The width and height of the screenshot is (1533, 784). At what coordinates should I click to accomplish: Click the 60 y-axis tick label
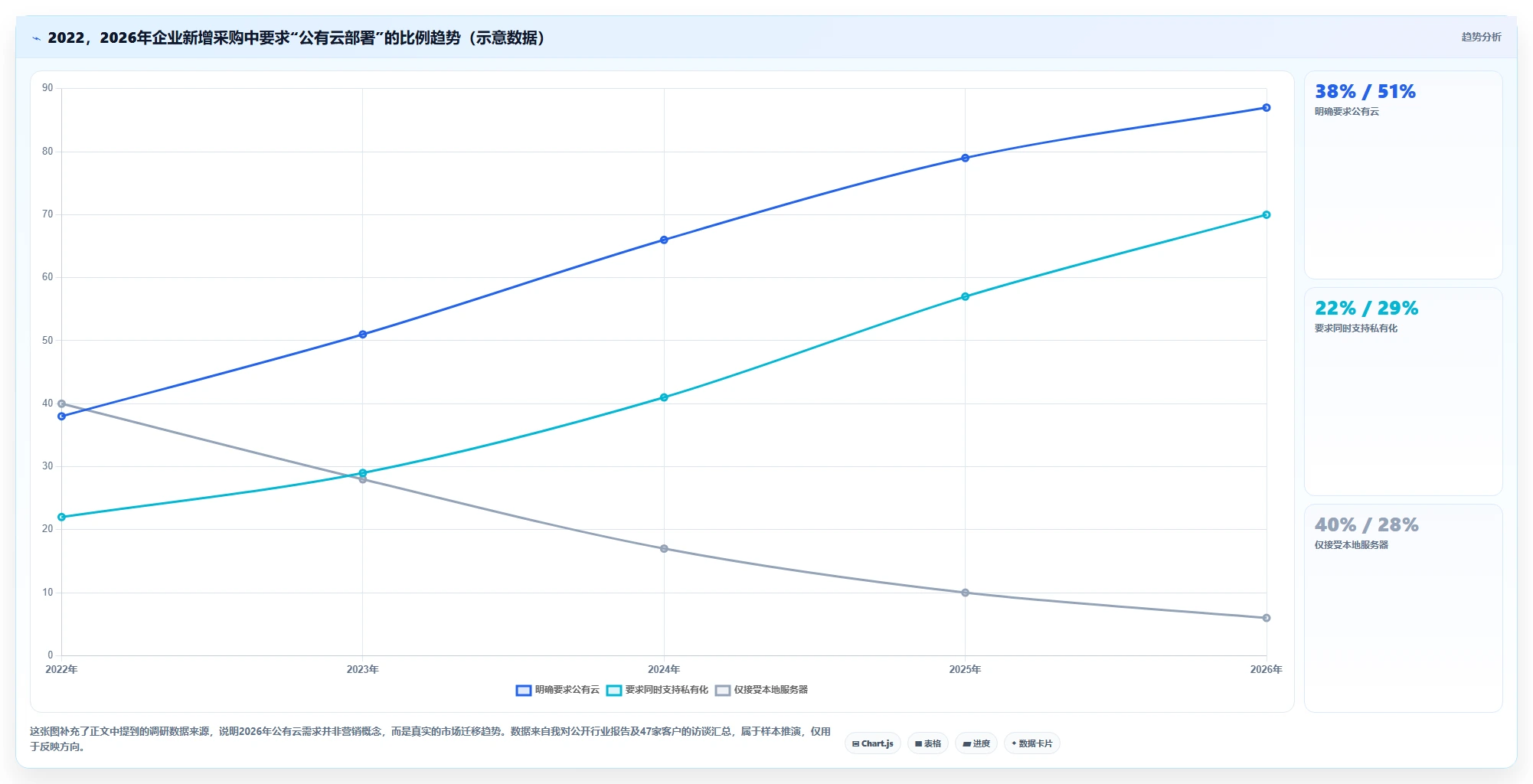(x=47, y=277)
